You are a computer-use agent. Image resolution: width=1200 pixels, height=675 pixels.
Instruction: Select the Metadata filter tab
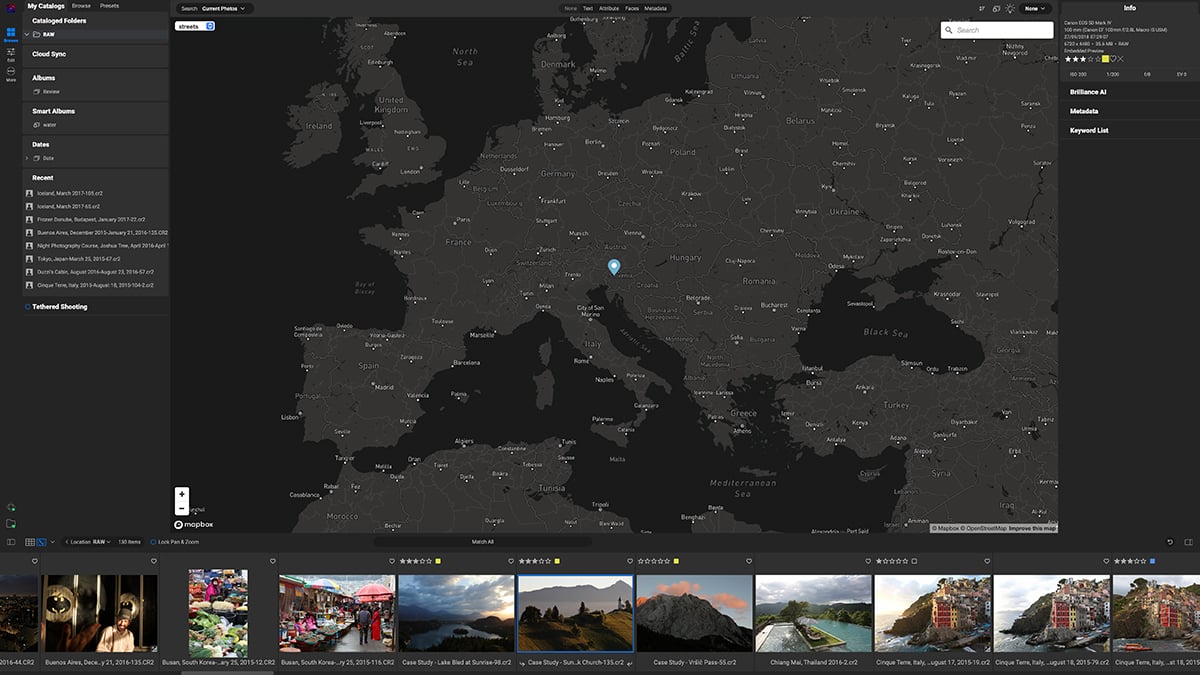[x=655, y=8]
